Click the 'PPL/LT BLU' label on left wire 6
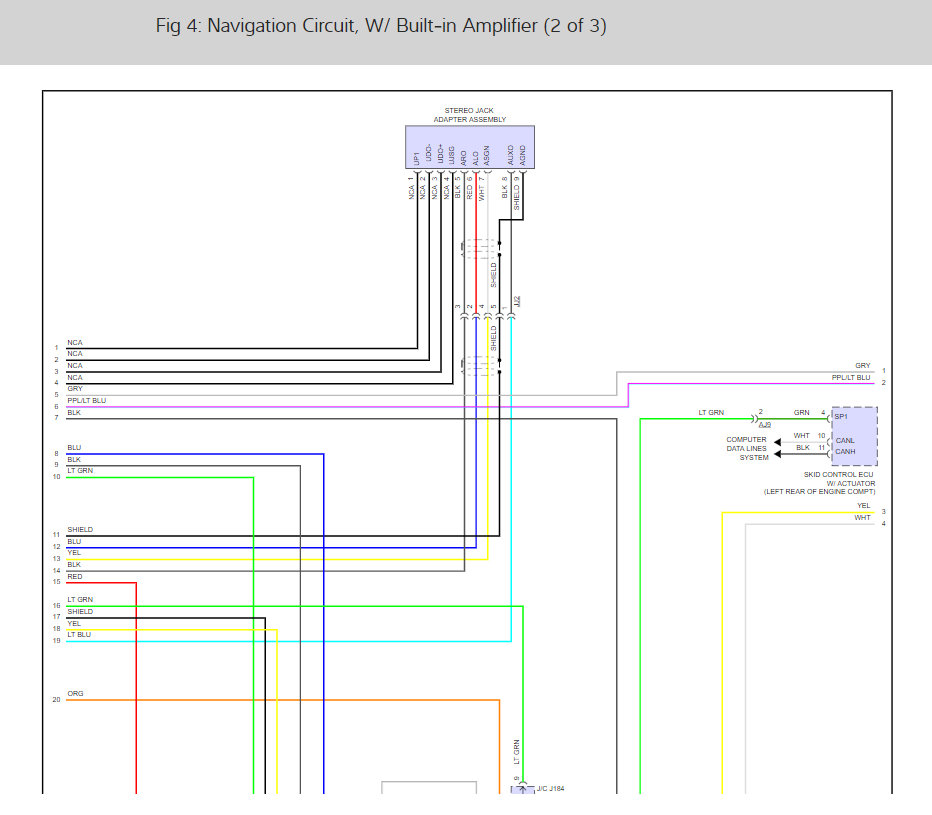Screen dimensions: 932x815 point(87,401)
